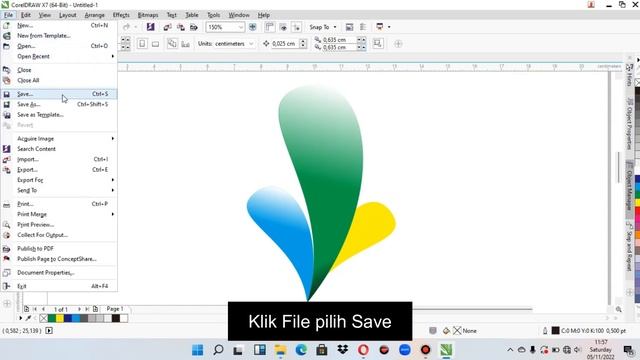Select Import... from the File menu
Screen dimensions: 640x360
click(x=59, y=159)
